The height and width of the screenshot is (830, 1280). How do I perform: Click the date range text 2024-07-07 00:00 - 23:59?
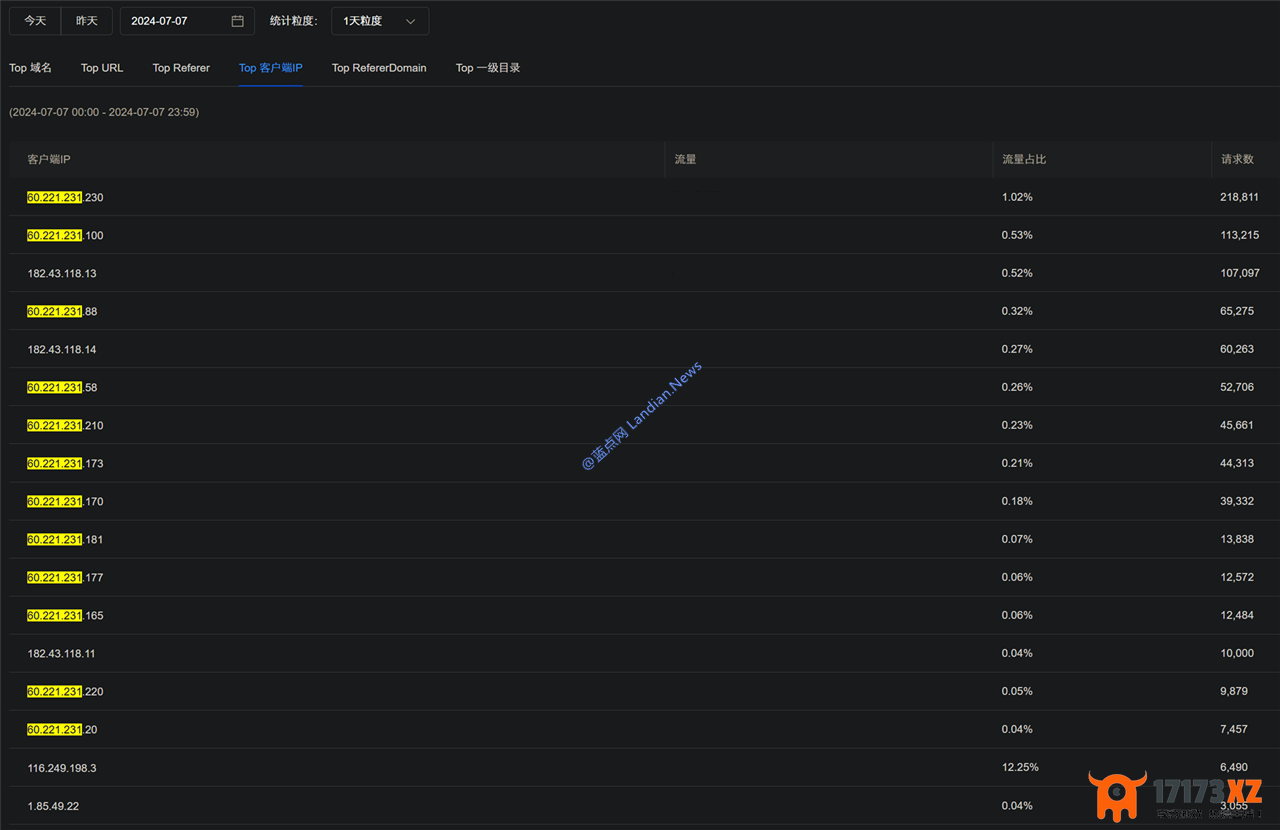click(x=104, y=112)
